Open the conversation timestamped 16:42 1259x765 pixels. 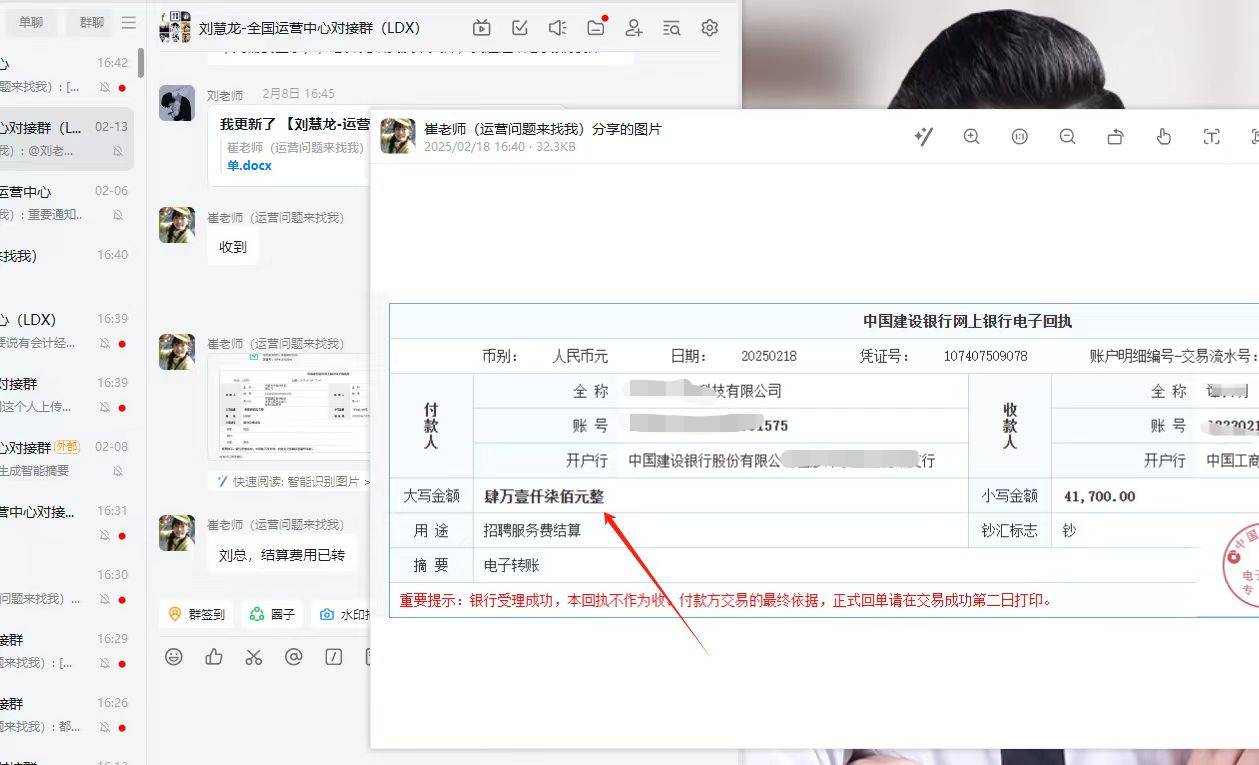[x=67, y=75]
